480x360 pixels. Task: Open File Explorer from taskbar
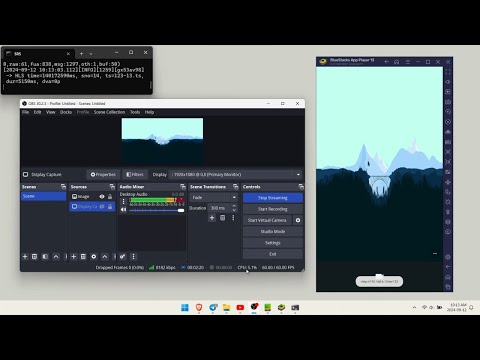coord(226,307)
